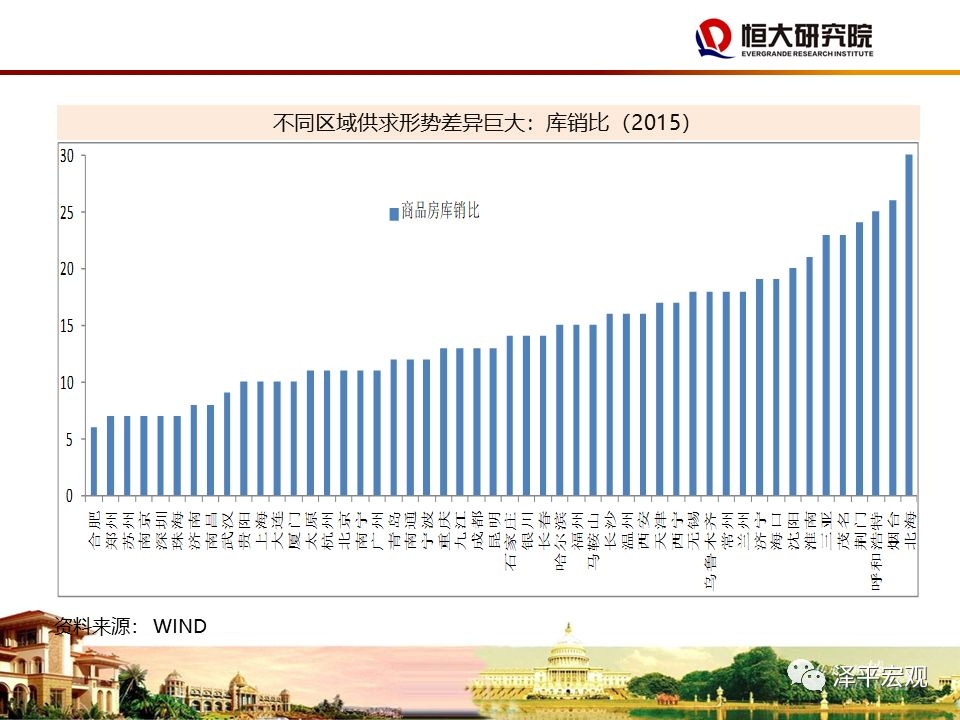Click the tallest bar for 北海
The image size is (960, 720).
909,325
